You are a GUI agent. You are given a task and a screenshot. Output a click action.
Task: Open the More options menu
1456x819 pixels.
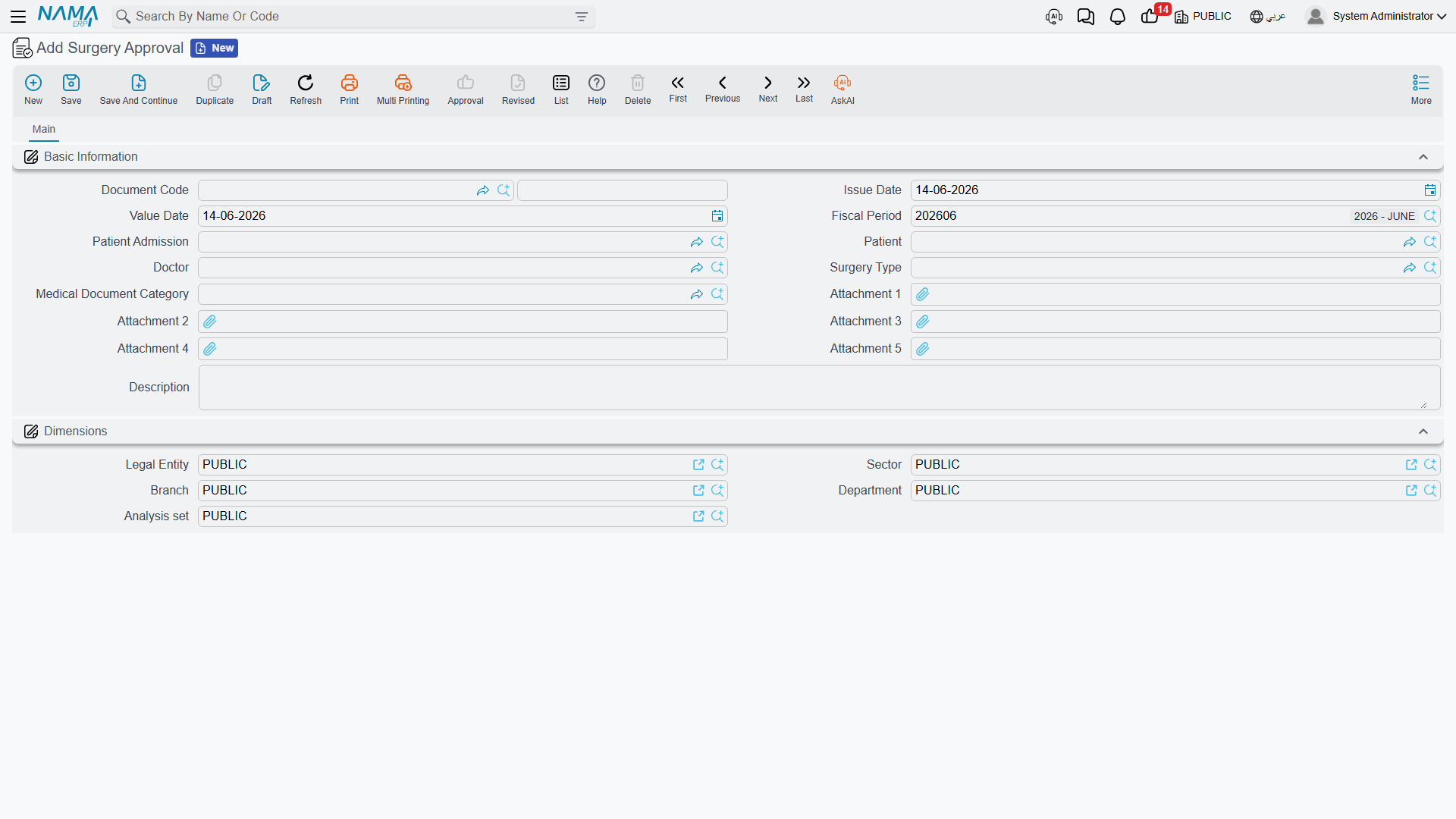pos(1421,89)
